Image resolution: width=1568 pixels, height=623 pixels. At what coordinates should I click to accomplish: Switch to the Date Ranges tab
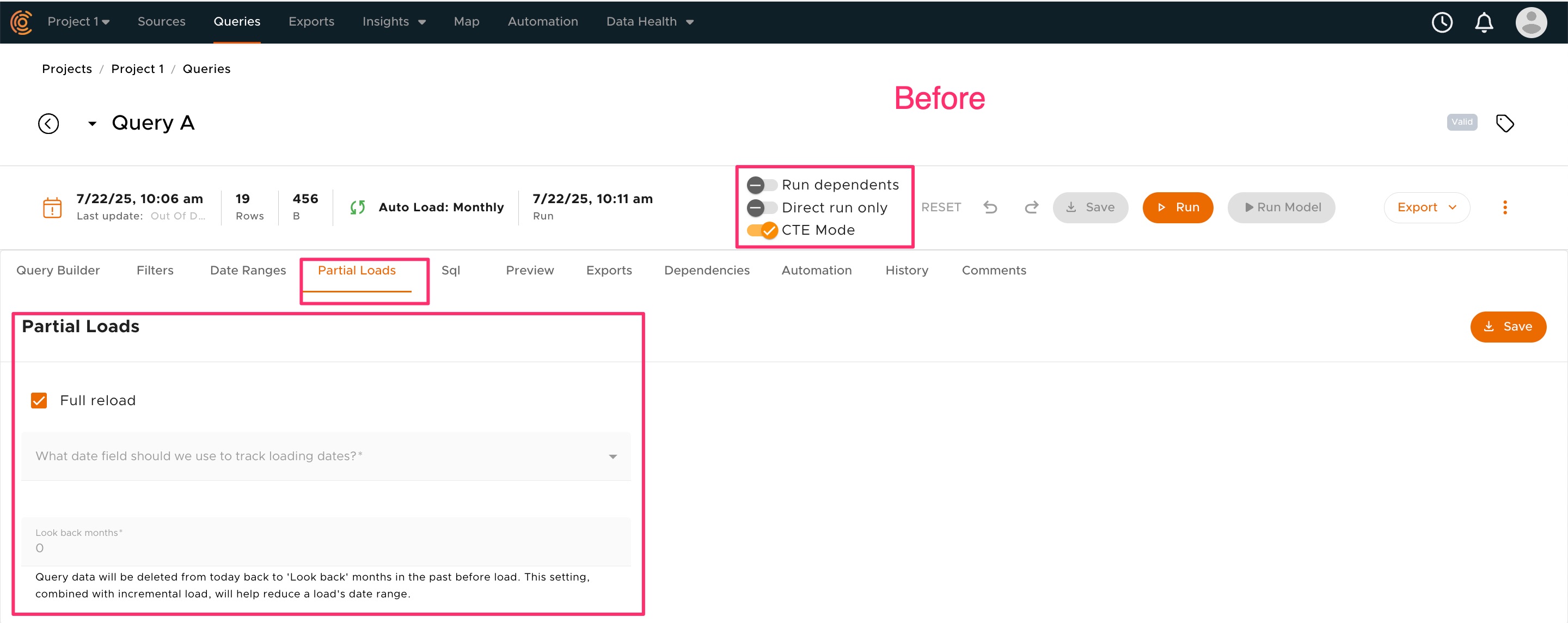point(248,271)
